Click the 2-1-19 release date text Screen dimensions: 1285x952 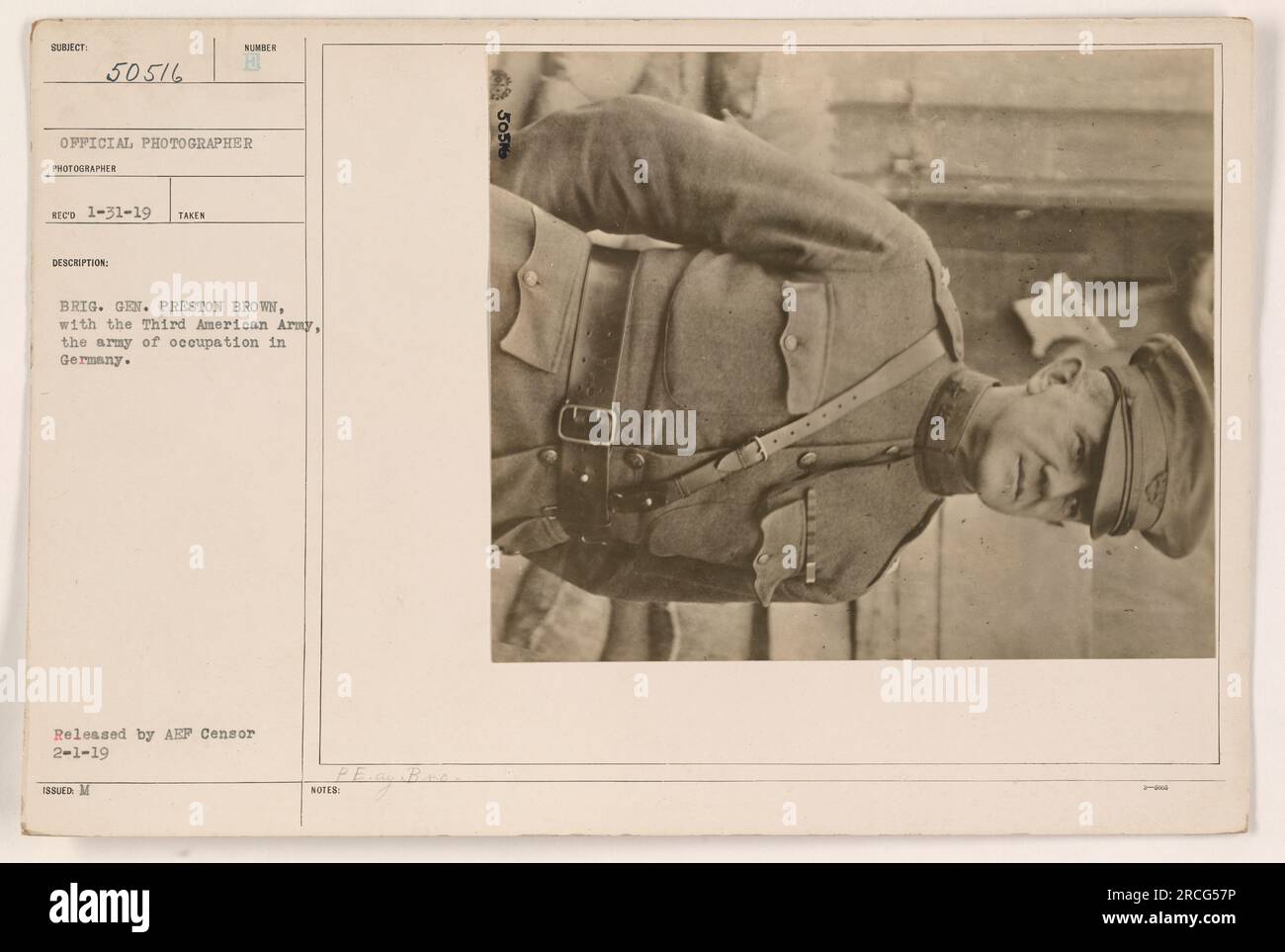click(x=84, y=751)
